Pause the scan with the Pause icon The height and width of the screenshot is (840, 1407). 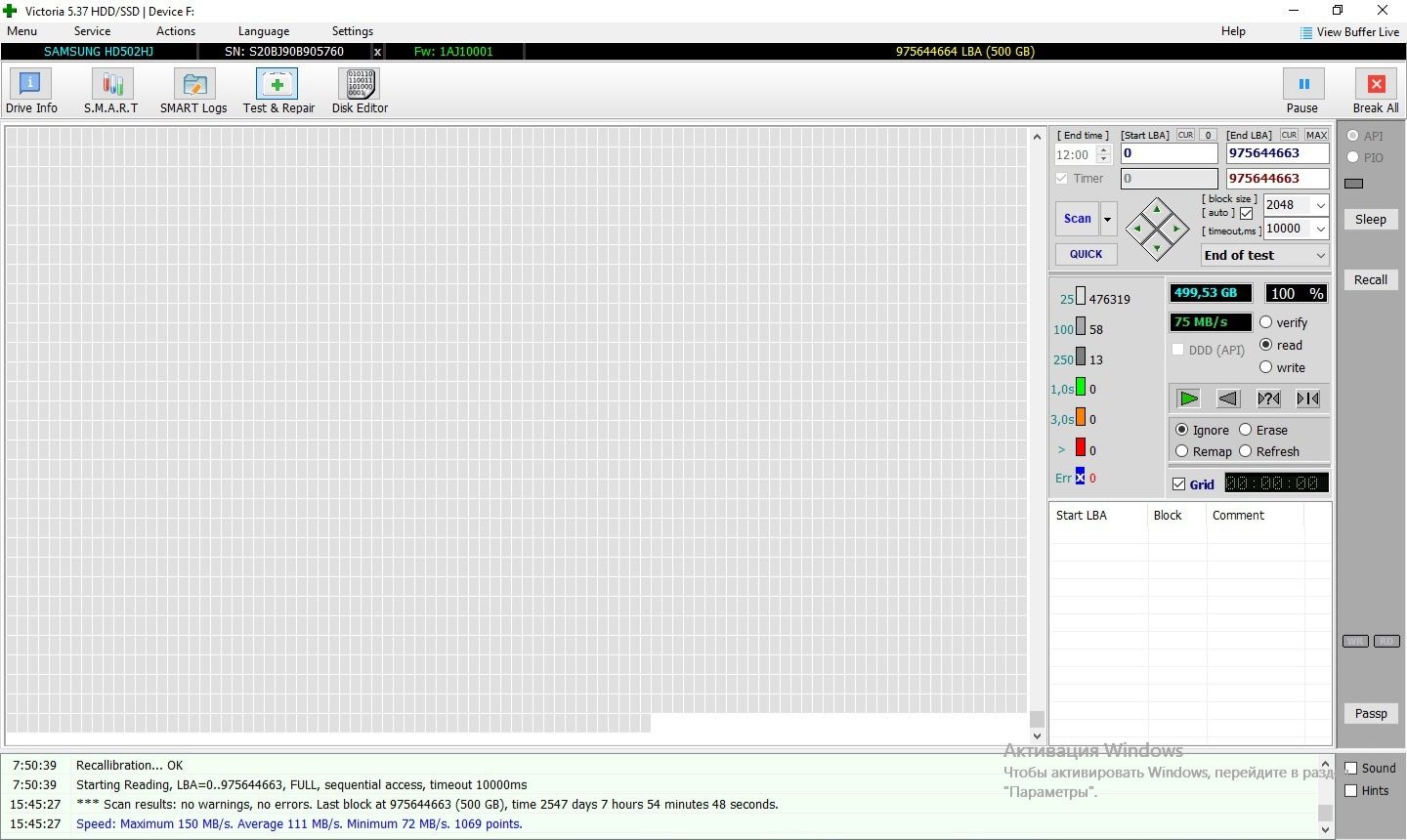pyautogui.click(x=1302, y=85)
